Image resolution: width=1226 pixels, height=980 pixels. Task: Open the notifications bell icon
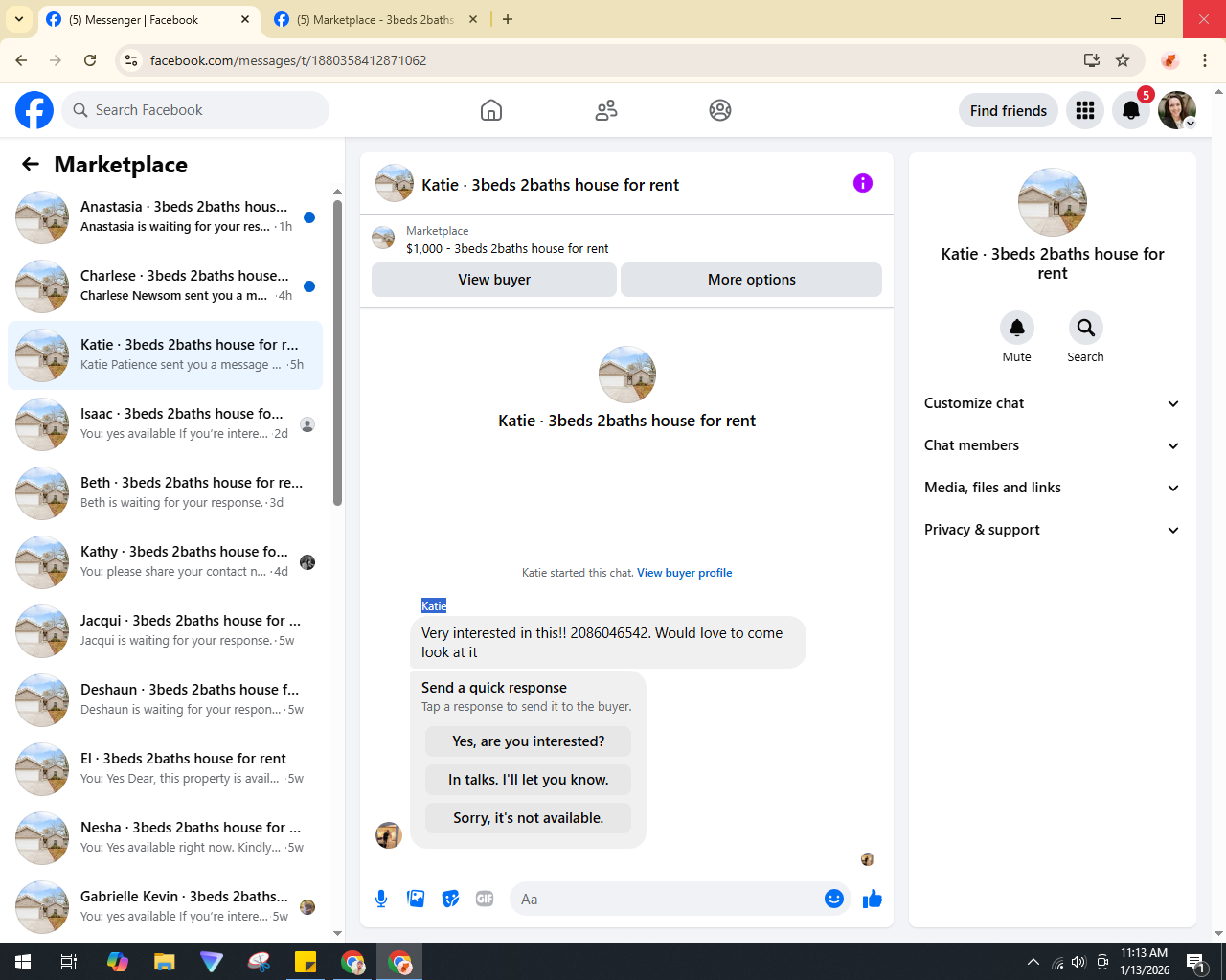(x=1131, y=110)
